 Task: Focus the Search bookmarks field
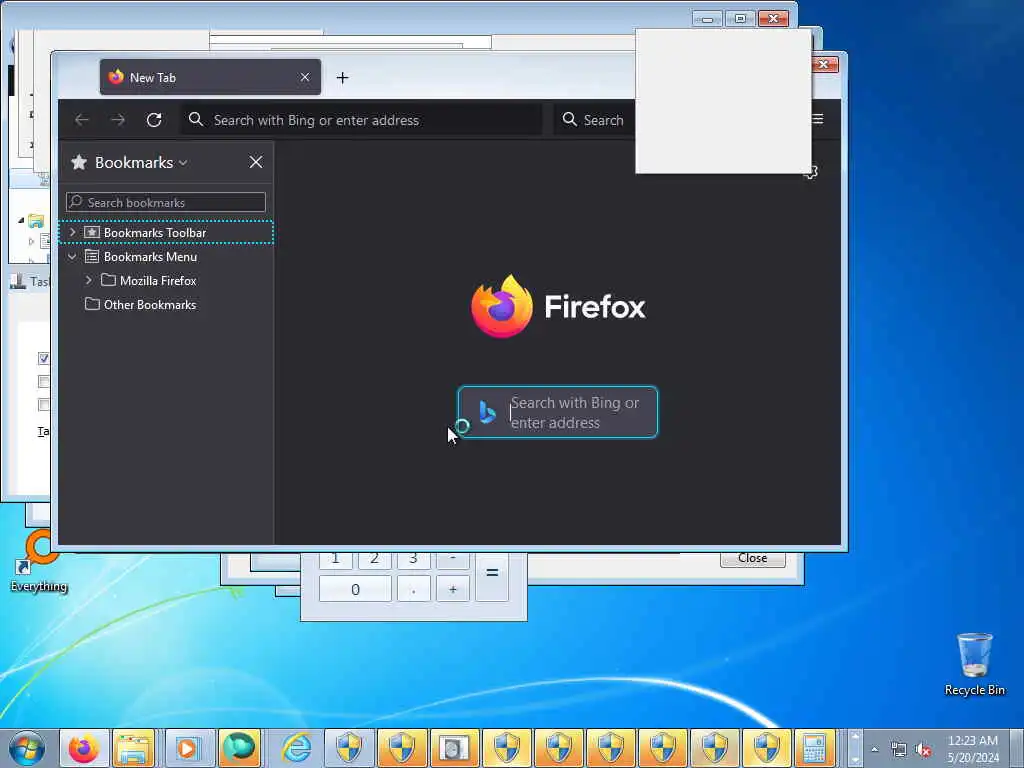pyautogui.click(x=166, y=202)
